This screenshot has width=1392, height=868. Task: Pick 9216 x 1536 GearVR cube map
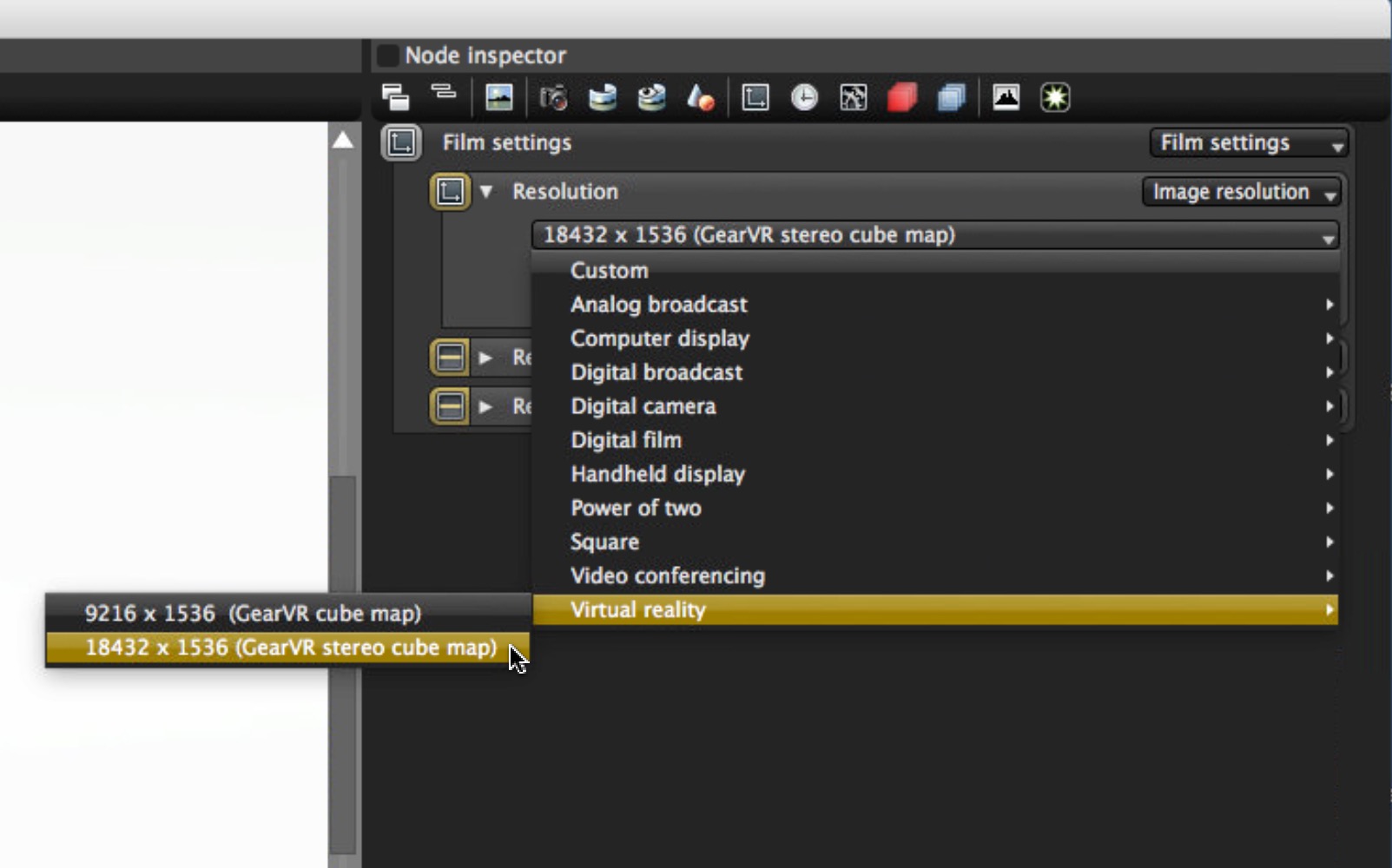(x=287, y=613)
